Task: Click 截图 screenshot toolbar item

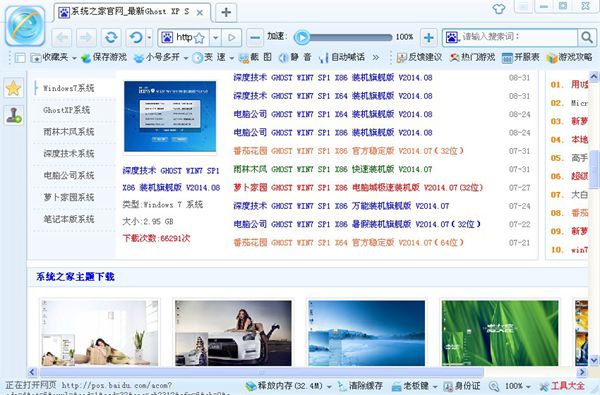Action: click(x=255, y=57)
